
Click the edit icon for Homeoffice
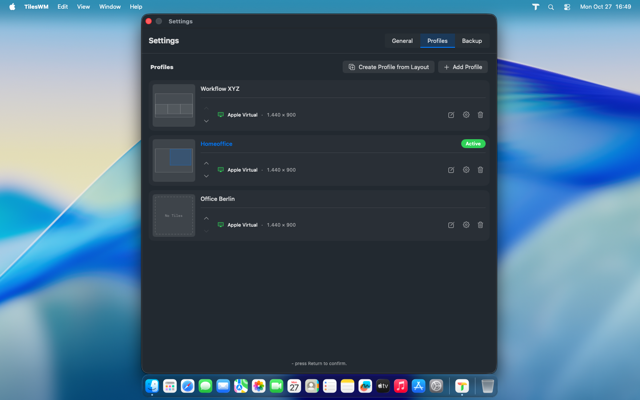coord(451,170)
